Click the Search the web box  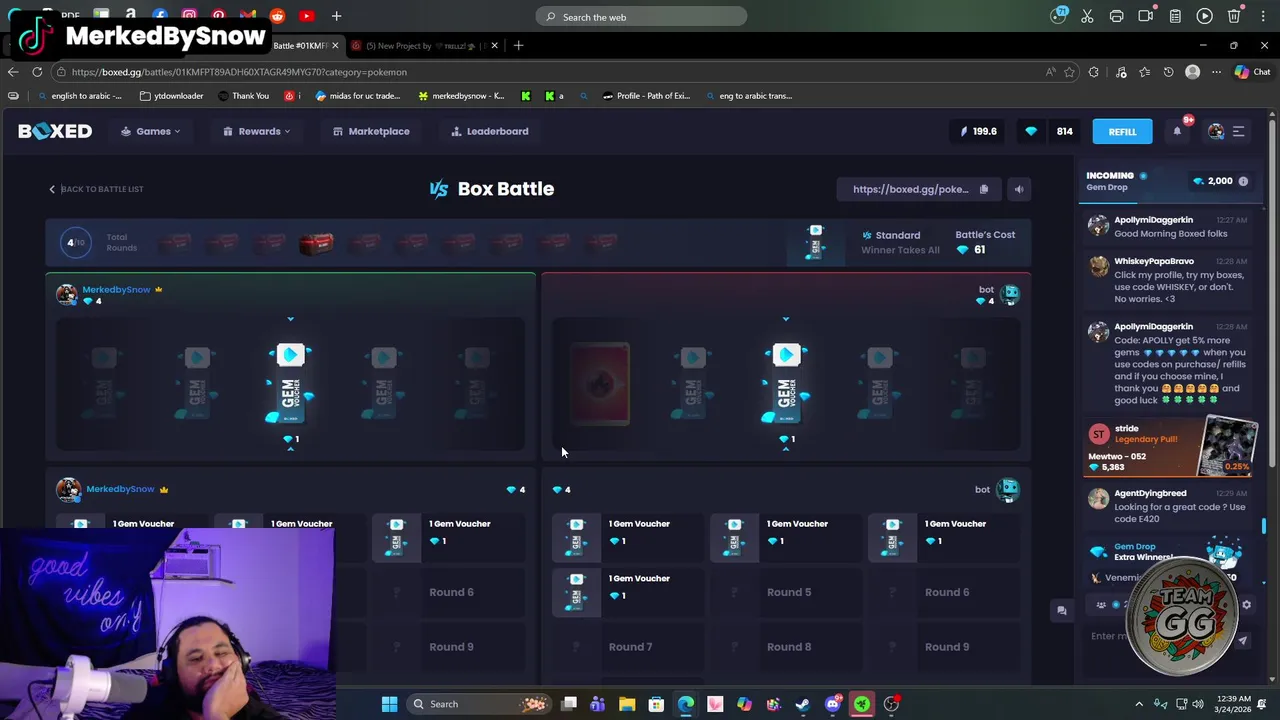pyautogui.click(x=641, y=17)
